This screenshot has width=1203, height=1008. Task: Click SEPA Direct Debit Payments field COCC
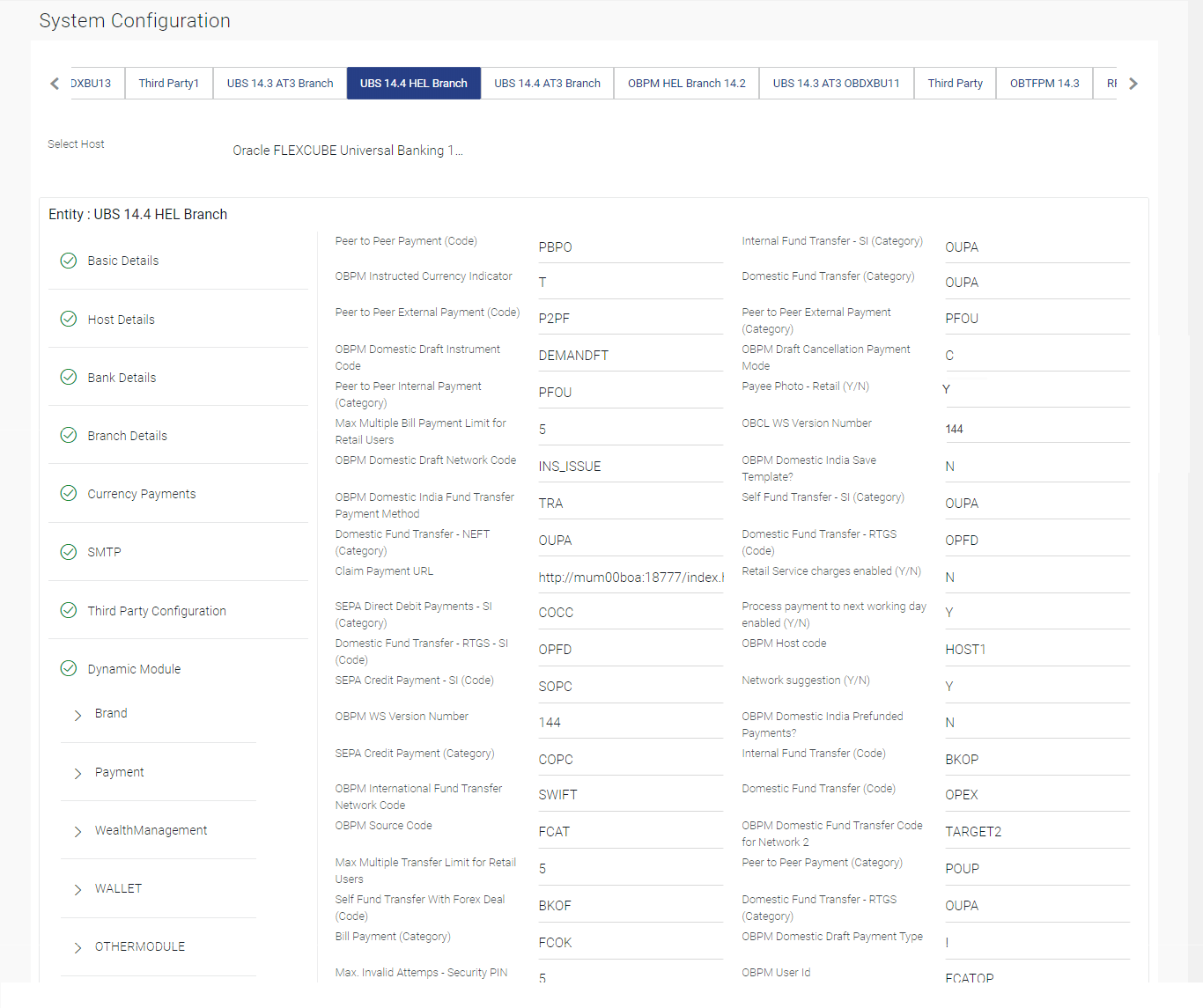click(631, 613)
